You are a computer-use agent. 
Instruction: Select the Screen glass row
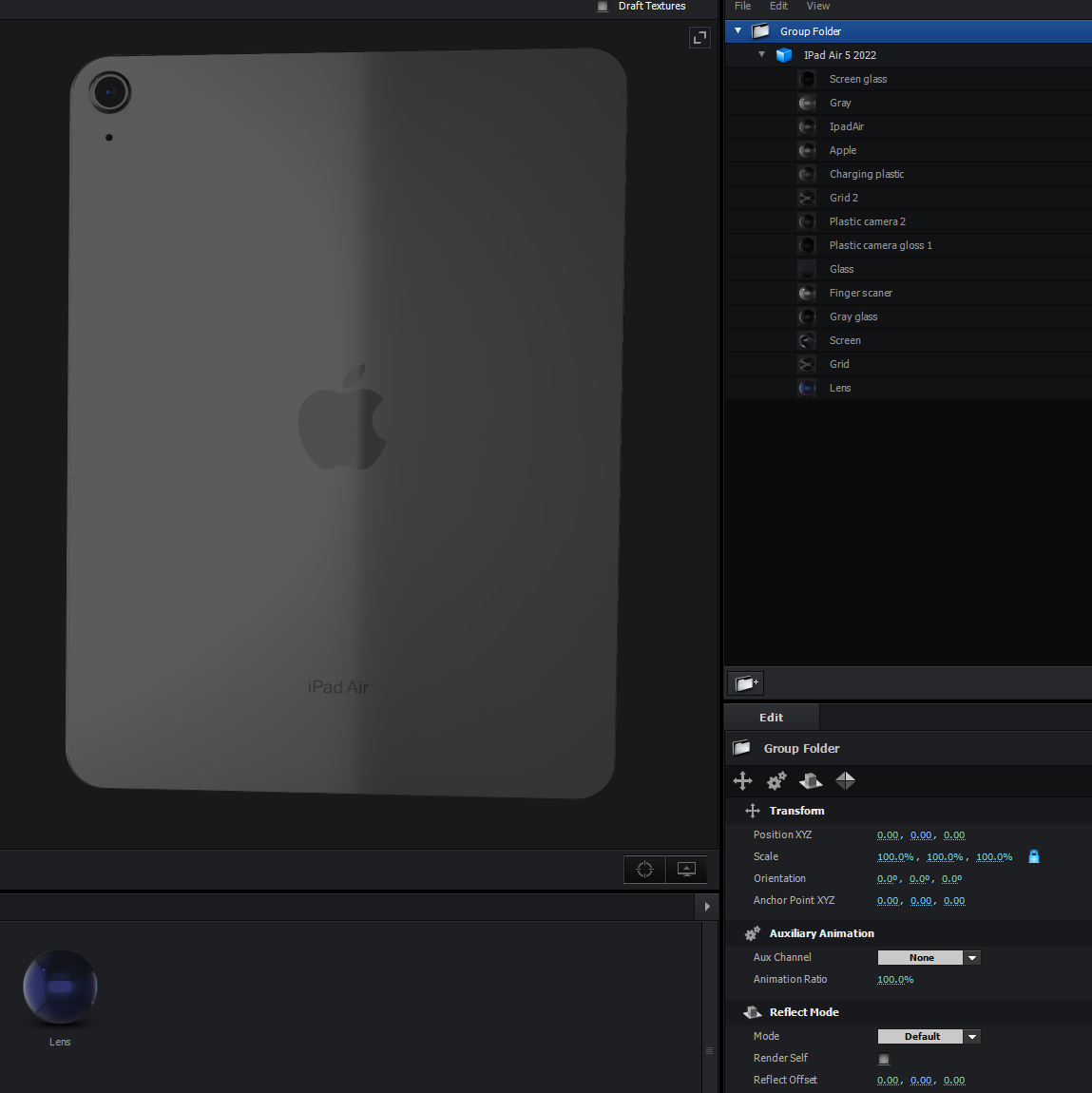click(908, 79)
